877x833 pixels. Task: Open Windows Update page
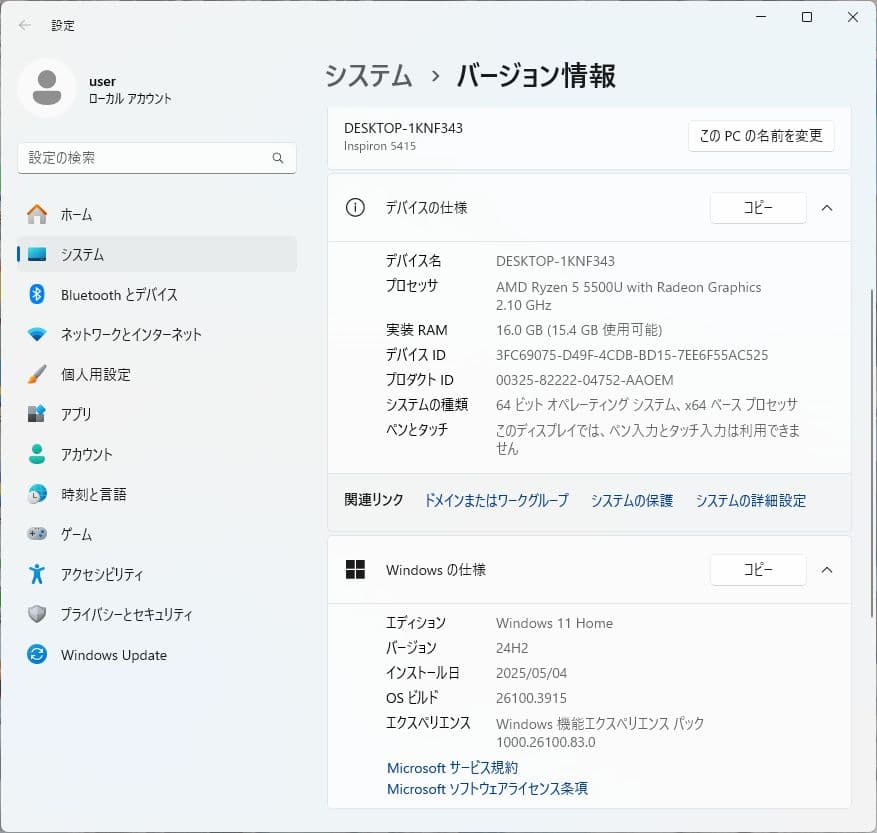point(157,654)
